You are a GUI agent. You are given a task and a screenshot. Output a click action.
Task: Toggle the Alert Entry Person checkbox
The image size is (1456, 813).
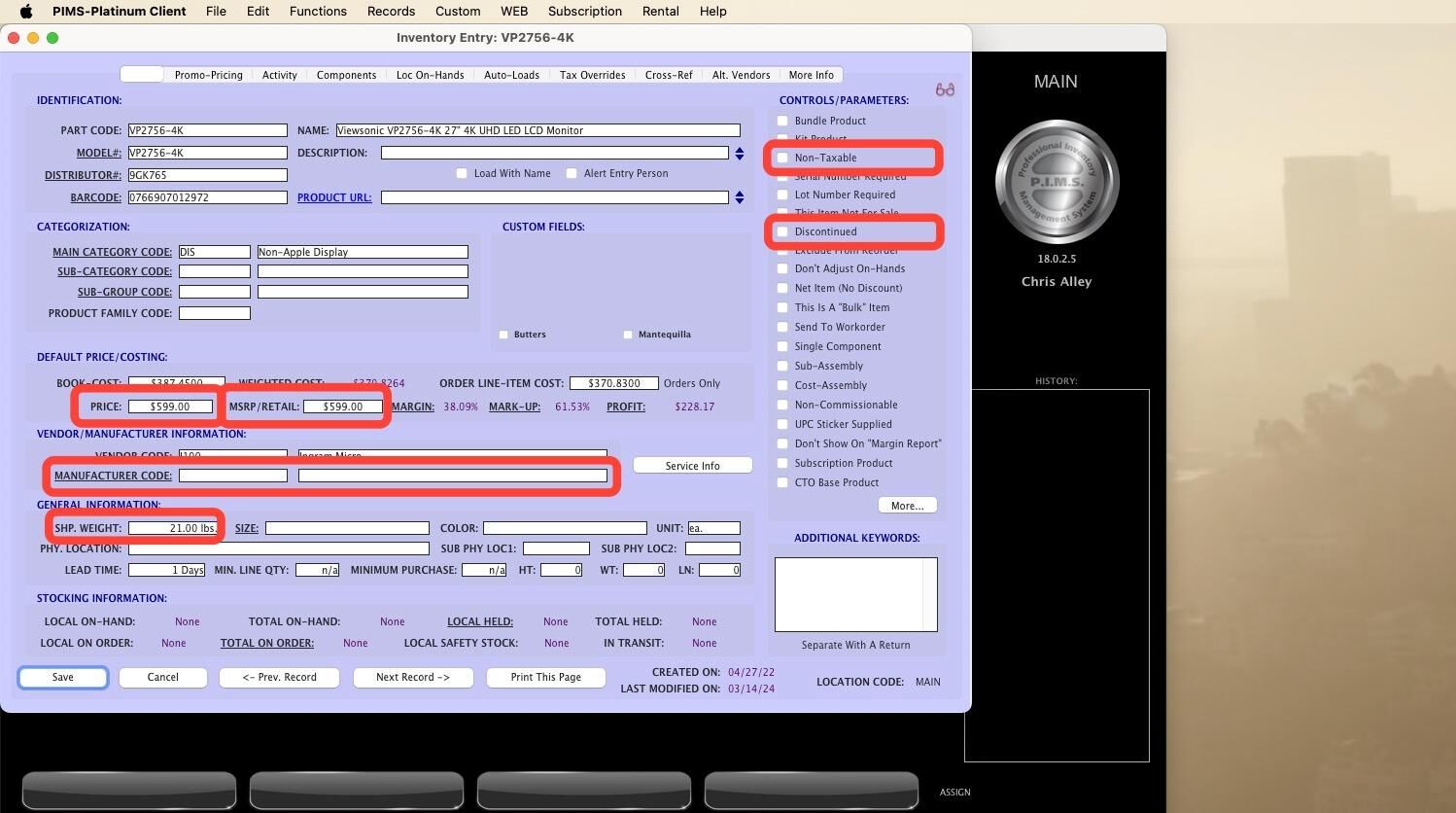tap(572, 173)
